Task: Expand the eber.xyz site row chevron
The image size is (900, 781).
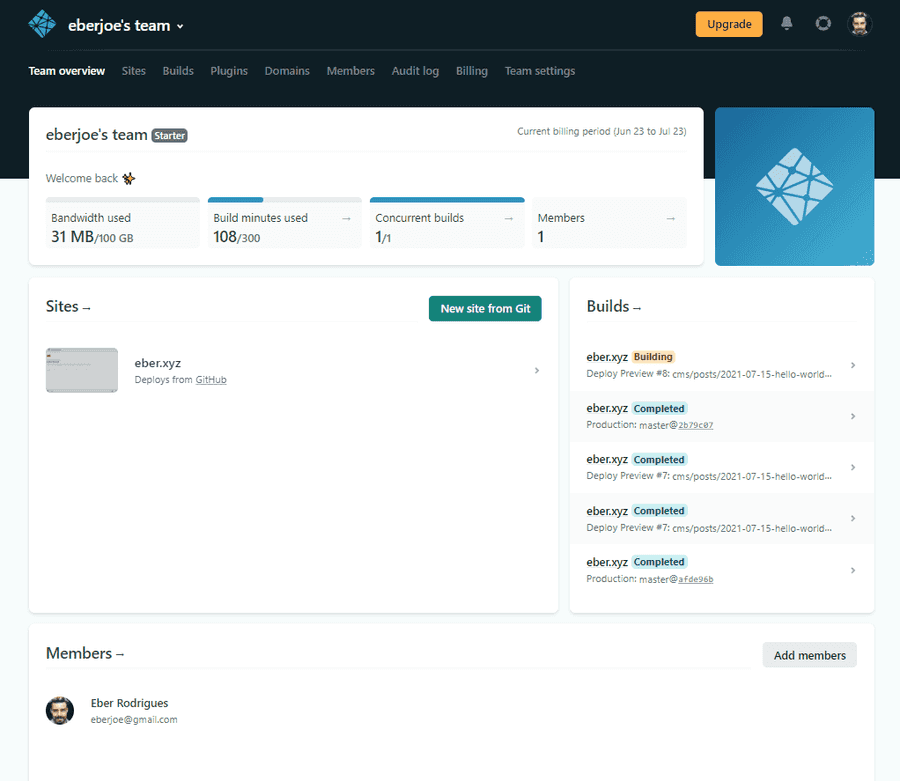Action: [537, 370]
